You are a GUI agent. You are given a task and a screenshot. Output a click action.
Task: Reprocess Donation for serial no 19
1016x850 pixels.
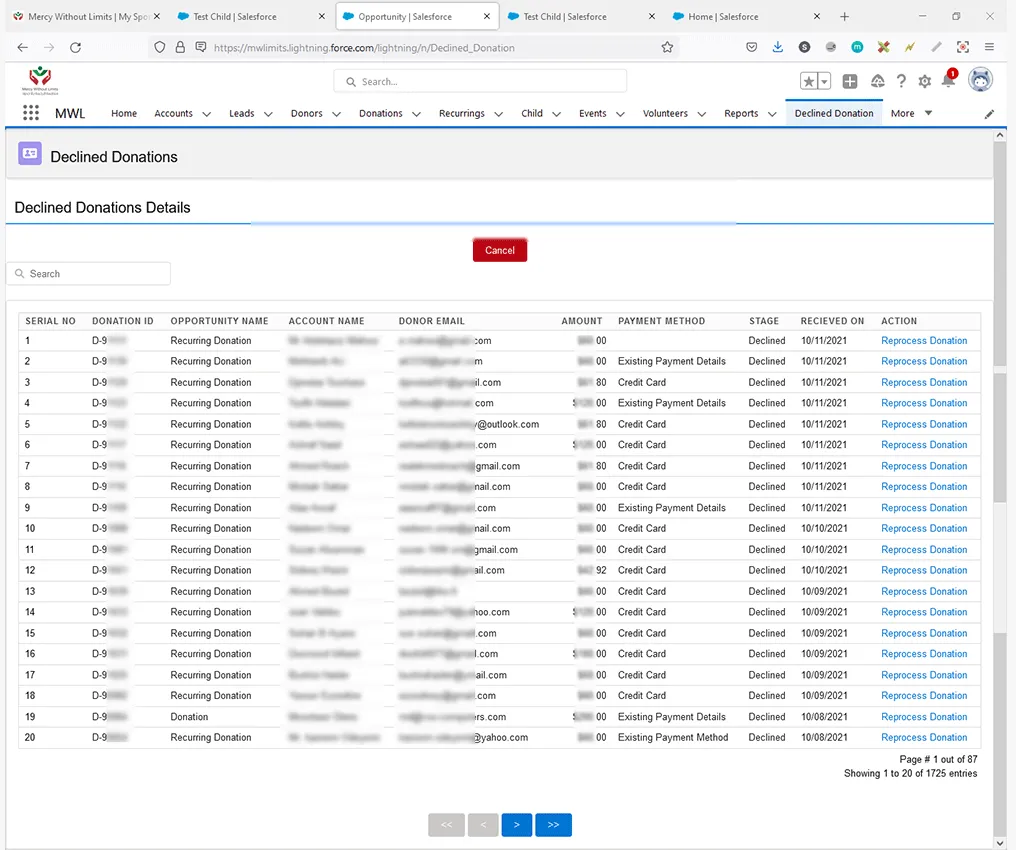click(x=924, y=717)
